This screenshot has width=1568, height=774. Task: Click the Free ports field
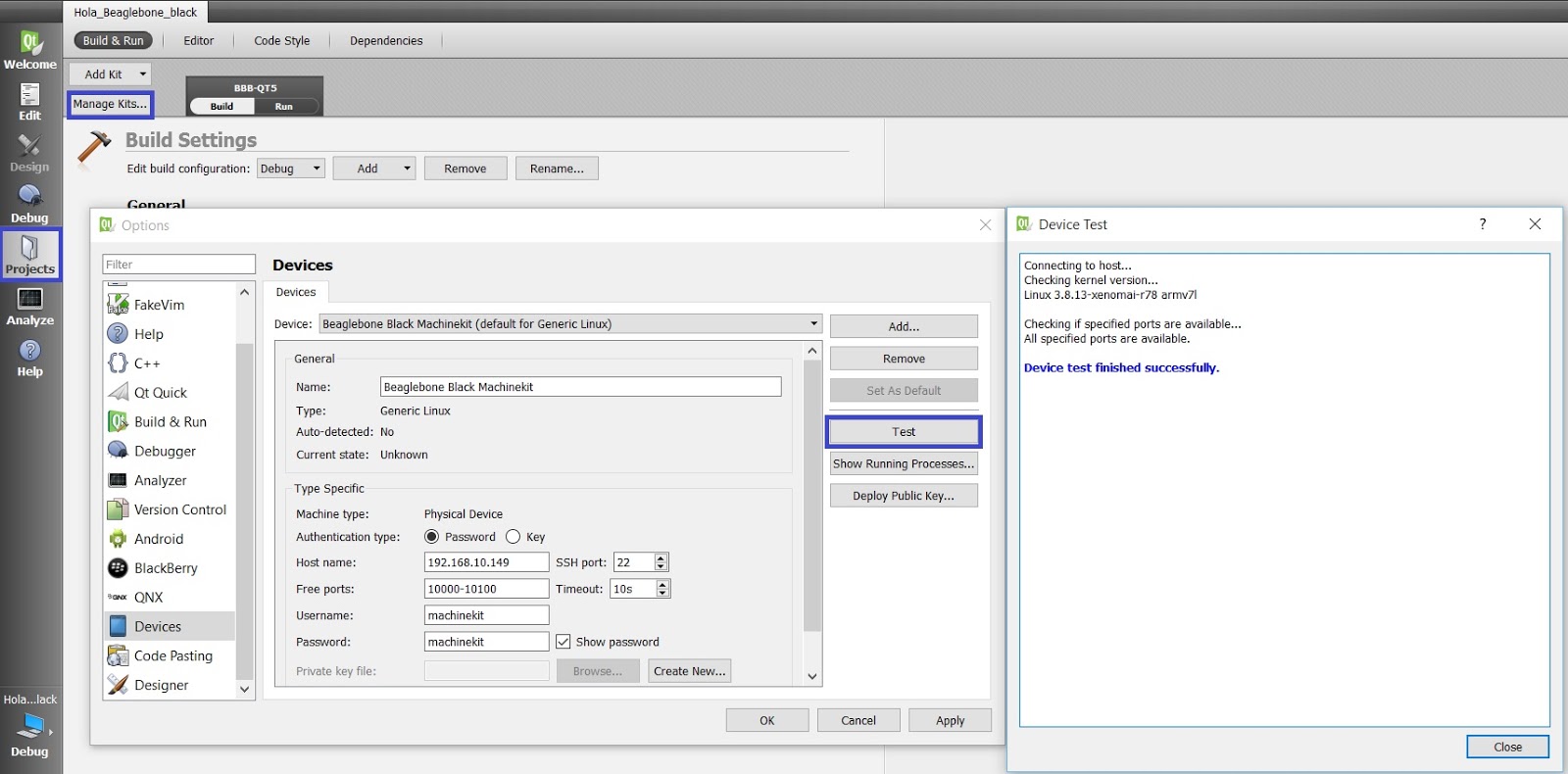tap(486, 589)
